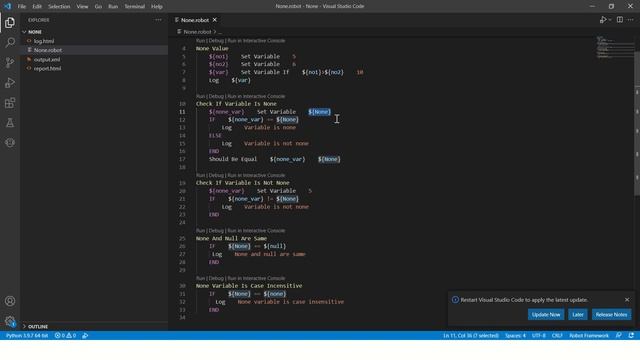Open the Help menu
The height and width of the screenshot is (360, 640).
(157, 7)
